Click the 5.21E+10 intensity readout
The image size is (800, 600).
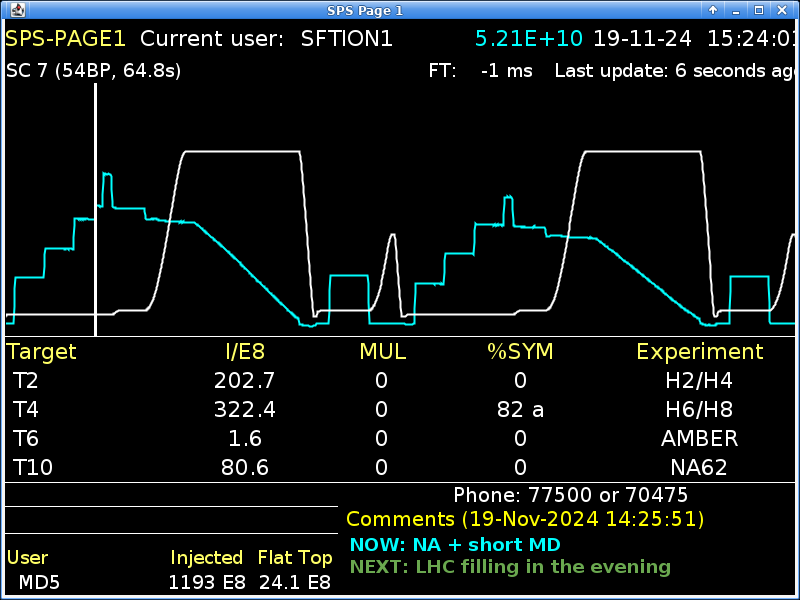pyautogui.click(x=529, y=39)
